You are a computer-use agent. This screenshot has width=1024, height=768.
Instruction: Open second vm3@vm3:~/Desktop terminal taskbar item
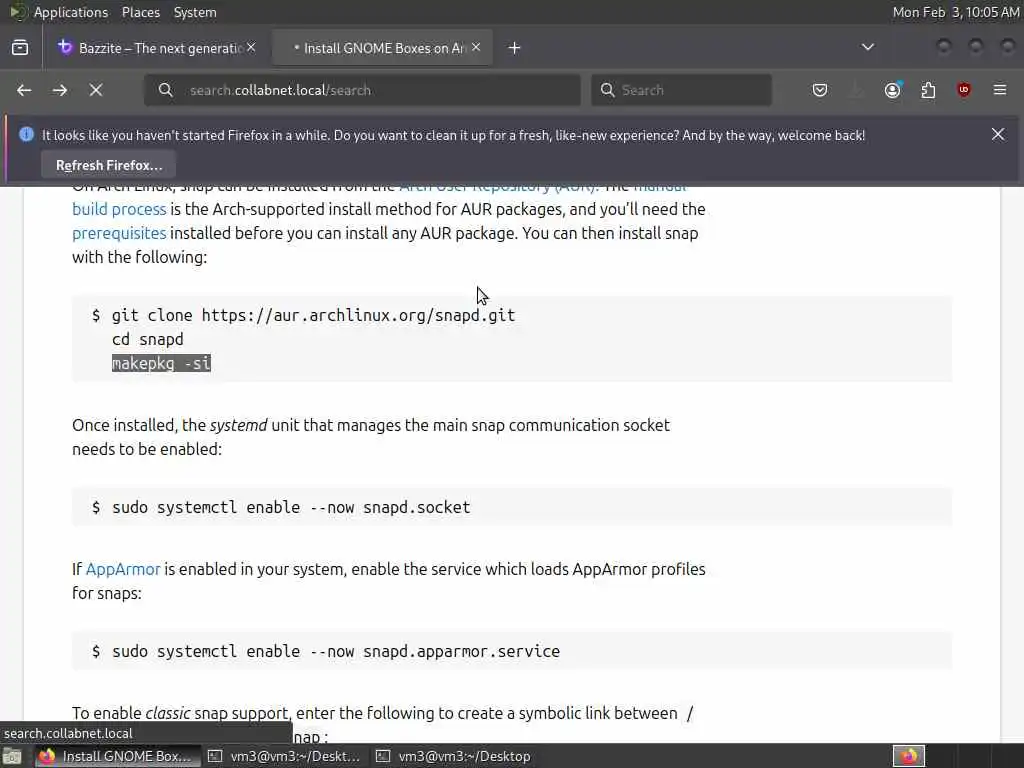[454, 756]
